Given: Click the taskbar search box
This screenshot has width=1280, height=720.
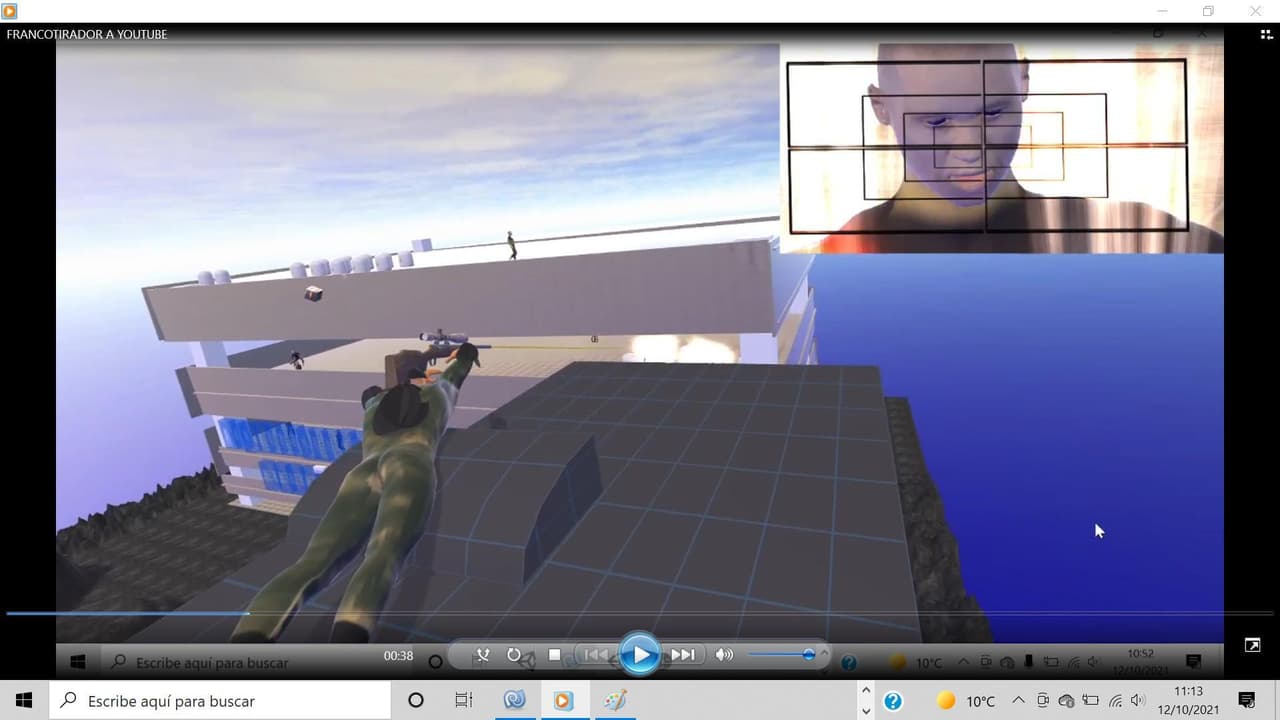Looking at the screenshot, I should [x=220, y=701].
